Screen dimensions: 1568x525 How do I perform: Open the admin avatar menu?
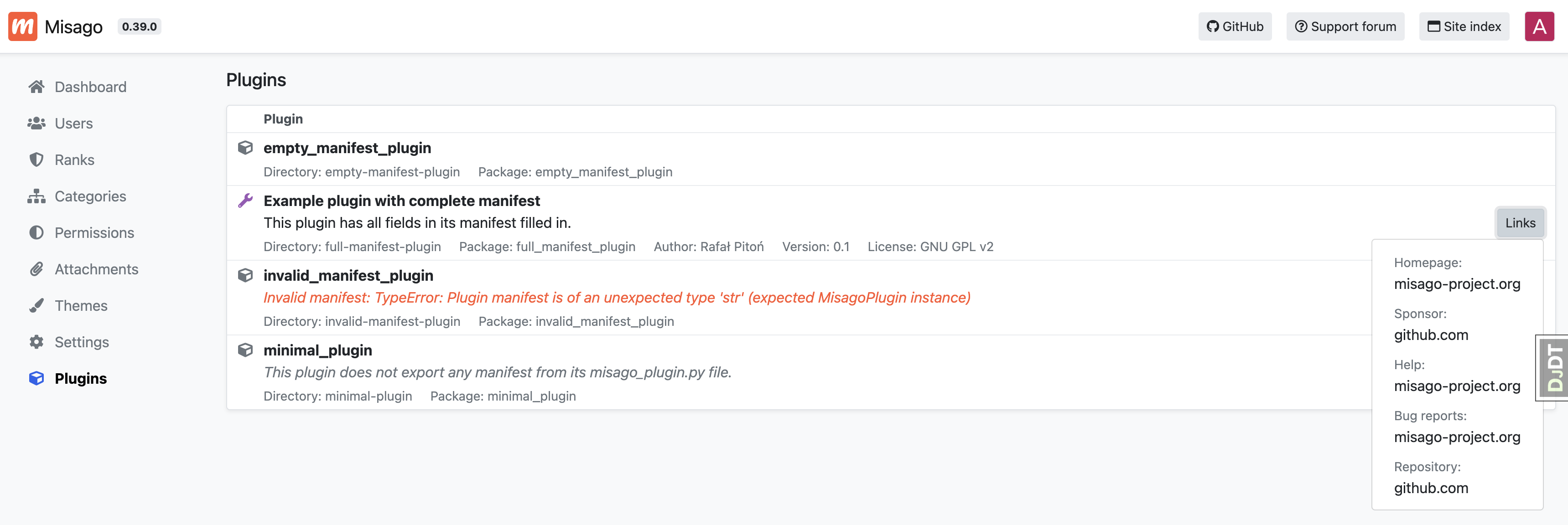click(1539, 26)
